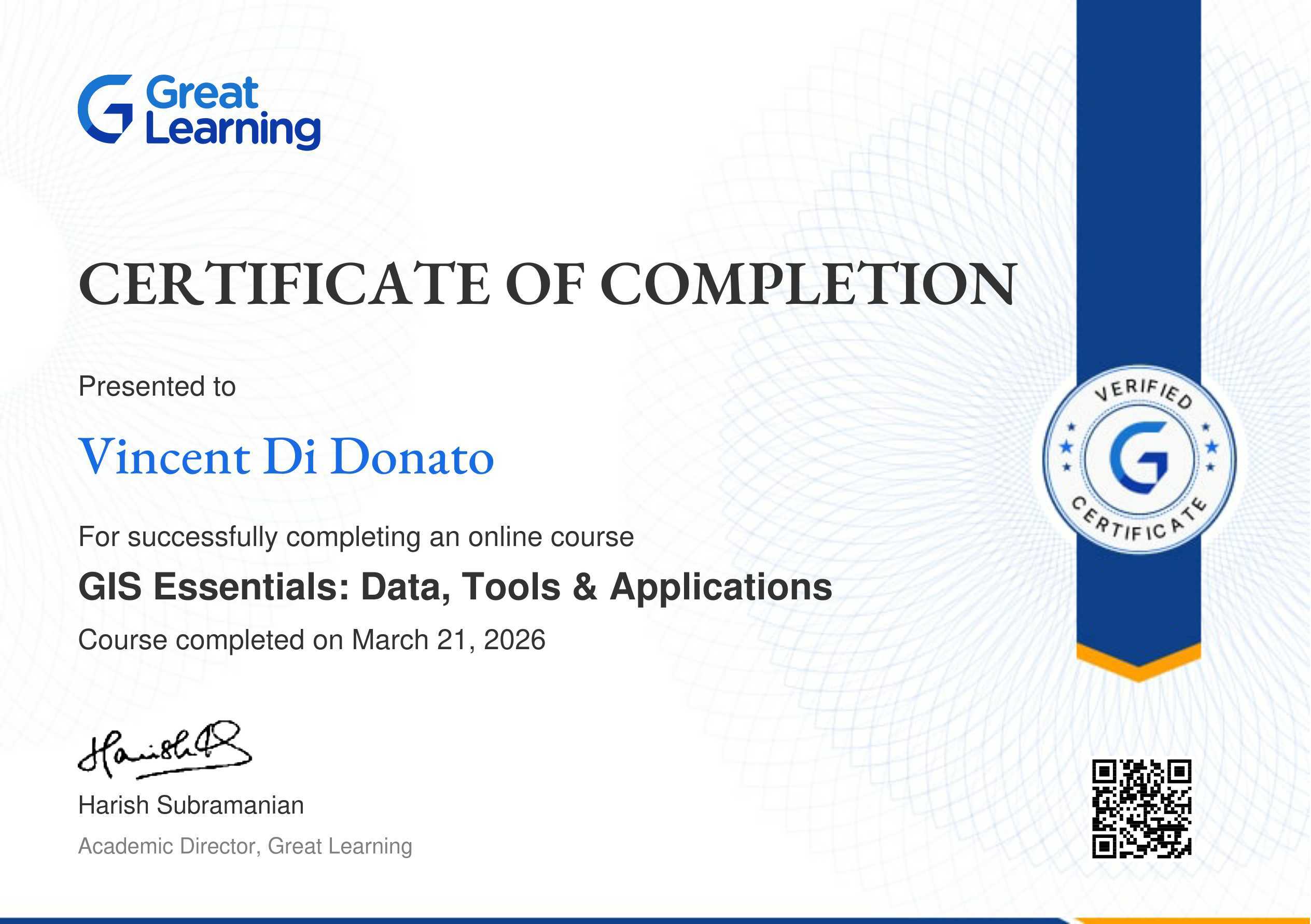Viewport: 1311px width, 924px height.
Task: Click Academic Director, Great Learning caption
Action: point(245,846)
